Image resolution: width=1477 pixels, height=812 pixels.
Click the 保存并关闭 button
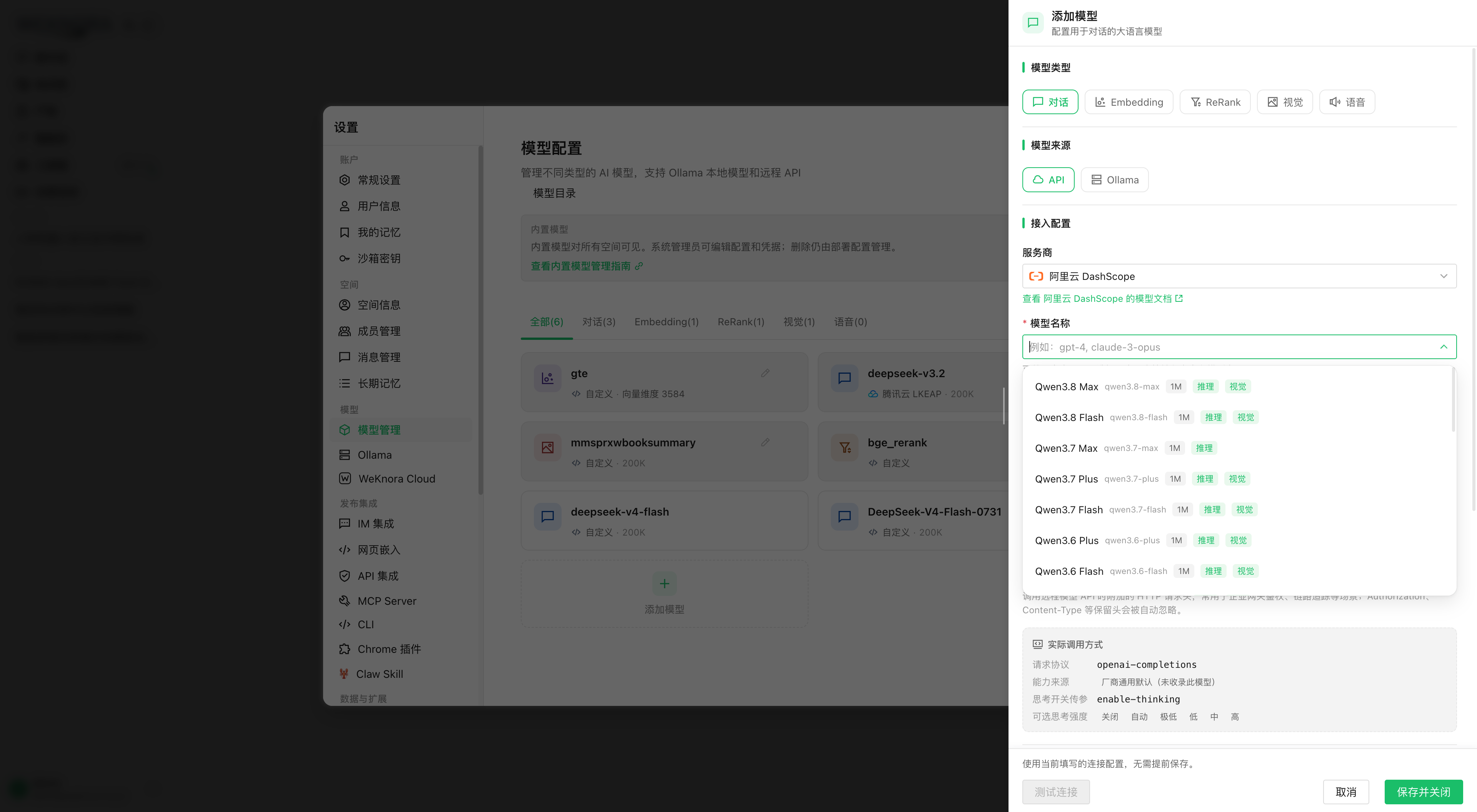pos(1423,792)
